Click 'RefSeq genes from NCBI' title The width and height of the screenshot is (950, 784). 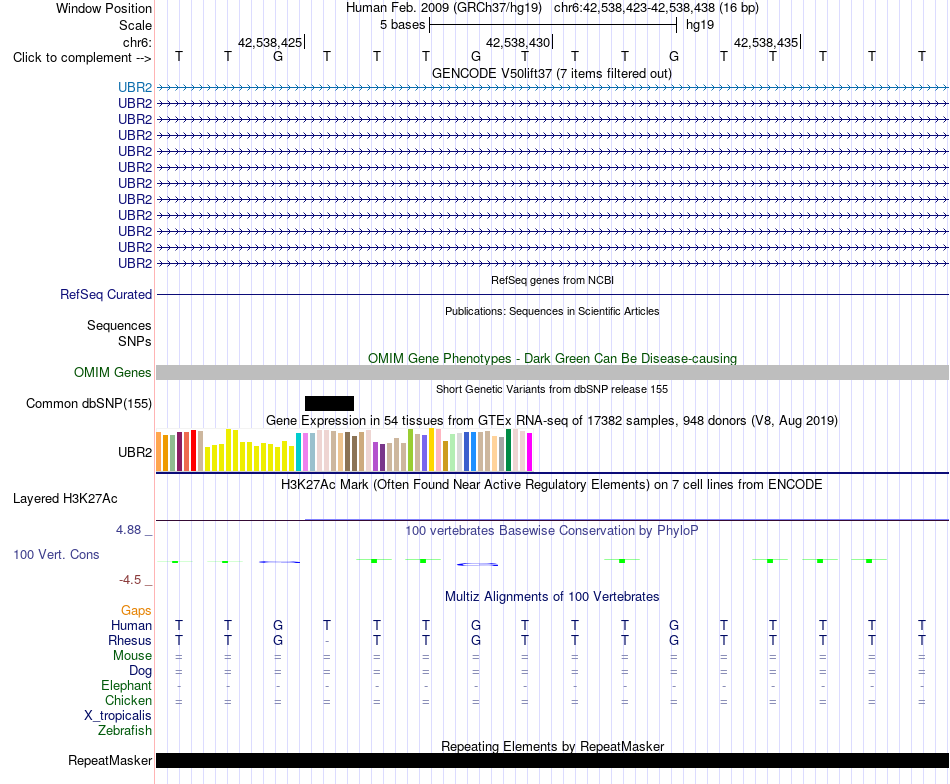pos(552,280)
